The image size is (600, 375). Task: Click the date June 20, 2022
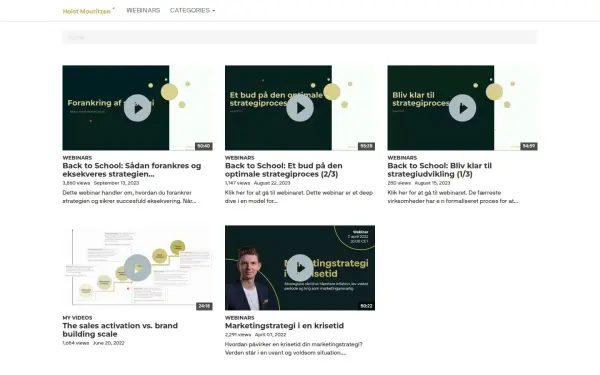(x=109, y=343)
